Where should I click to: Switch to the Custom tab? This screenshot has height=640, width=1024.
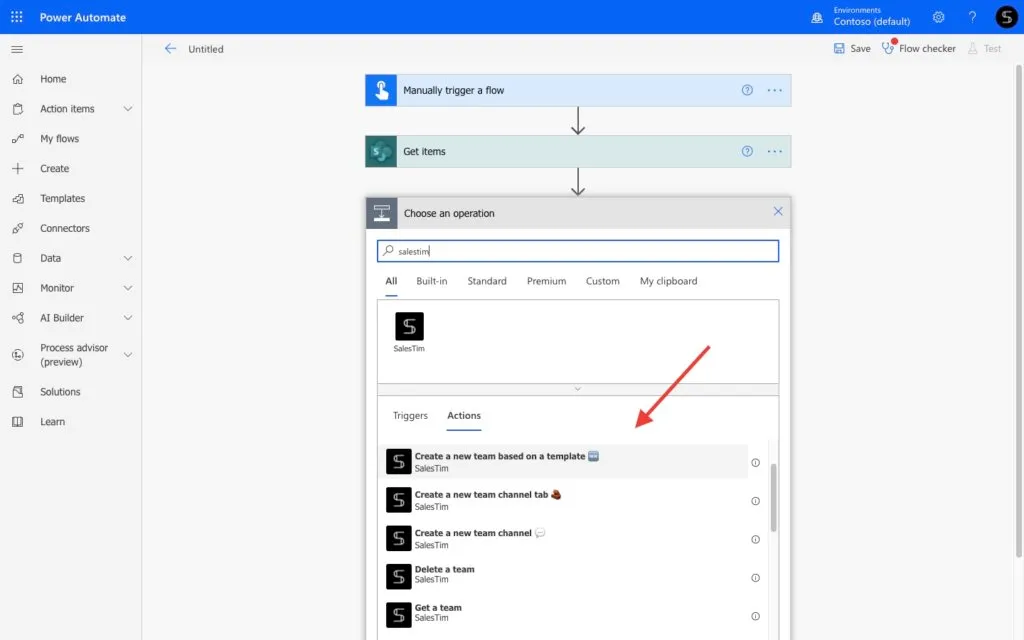(x=602, y=281)
